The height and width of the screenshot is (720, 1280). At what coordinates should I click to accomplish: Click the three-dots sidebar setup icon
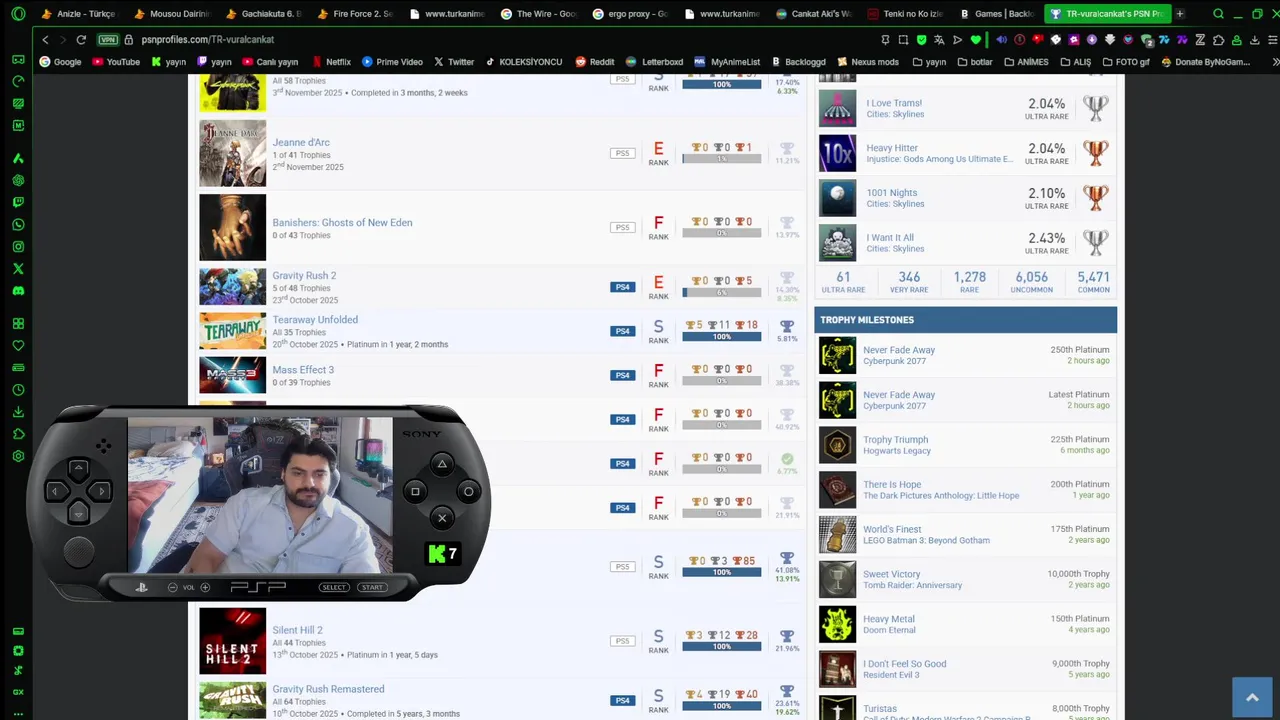click(x=18, y=713)
